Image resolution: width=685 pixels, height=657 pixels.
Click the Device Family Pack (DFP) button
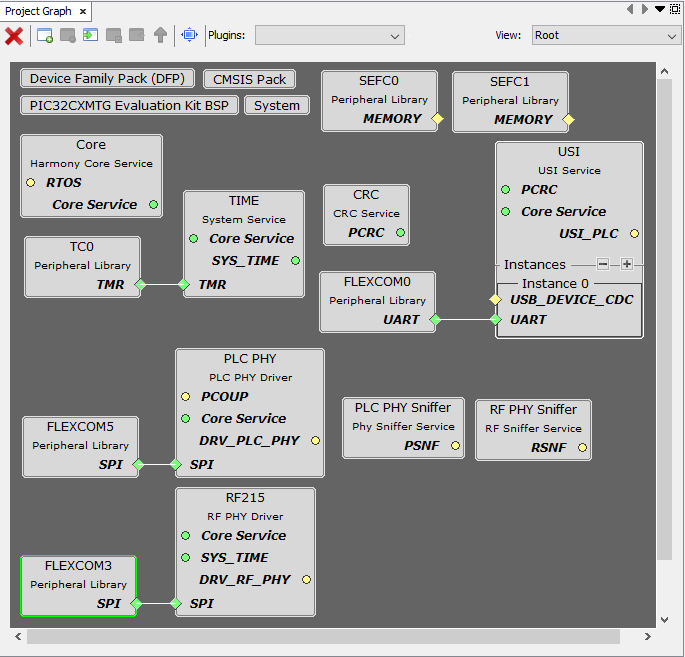coord(107,79)
